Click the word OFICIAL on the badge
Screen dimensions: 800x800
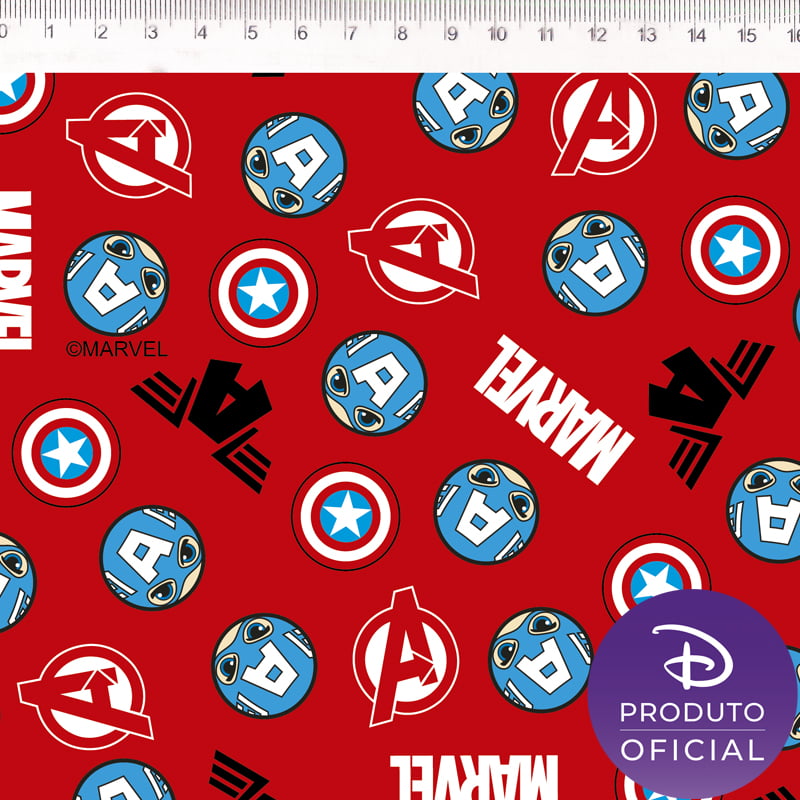692,750
